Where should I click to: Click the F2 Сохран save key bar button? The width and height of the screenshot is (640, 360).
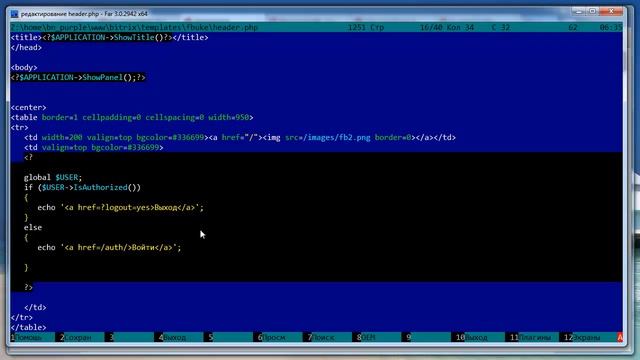[x=79, y=338]
